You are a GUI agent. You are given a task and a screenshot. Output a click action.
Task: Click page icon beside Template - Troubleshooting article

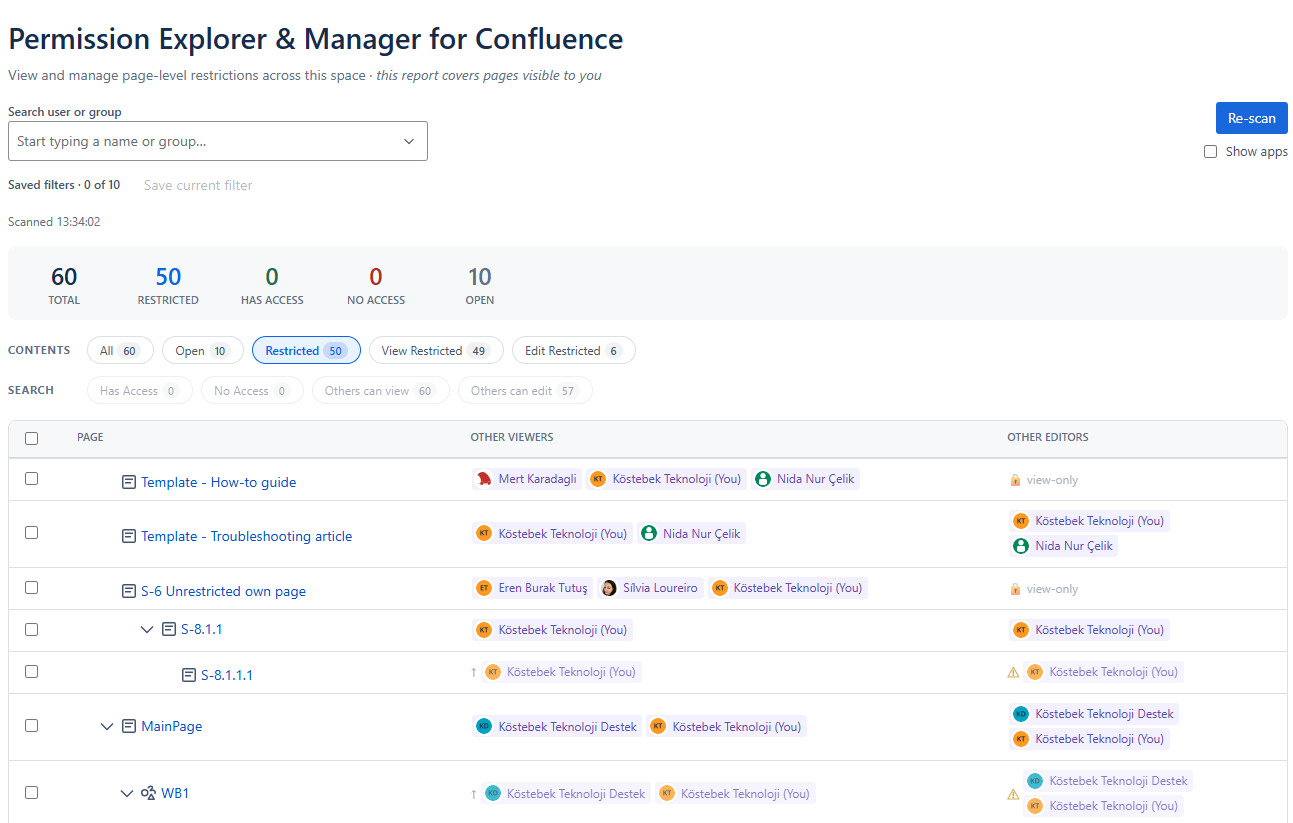[x=129, y=536]
